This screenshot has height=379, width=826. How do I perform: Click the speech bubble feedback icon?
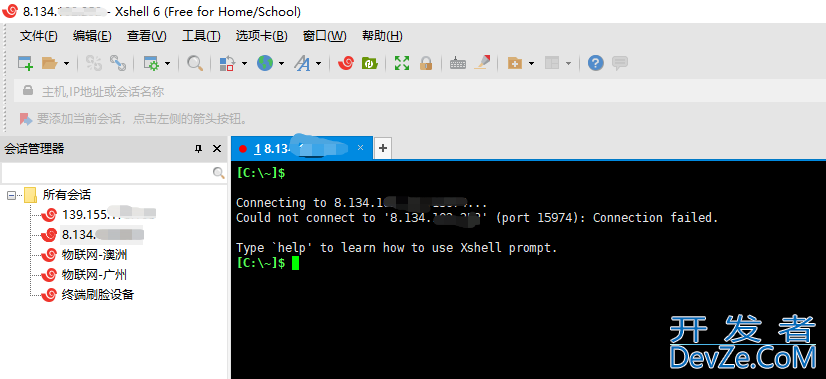tap(620, 63)
